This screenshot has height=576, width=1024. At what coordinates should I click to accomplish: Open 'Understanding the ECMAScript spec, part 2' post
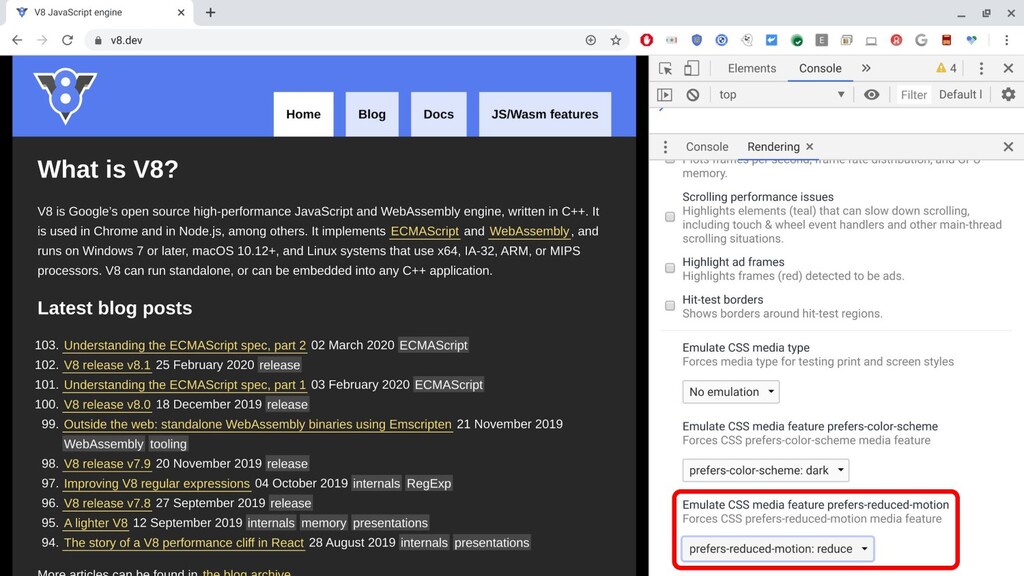click(185, 345)
